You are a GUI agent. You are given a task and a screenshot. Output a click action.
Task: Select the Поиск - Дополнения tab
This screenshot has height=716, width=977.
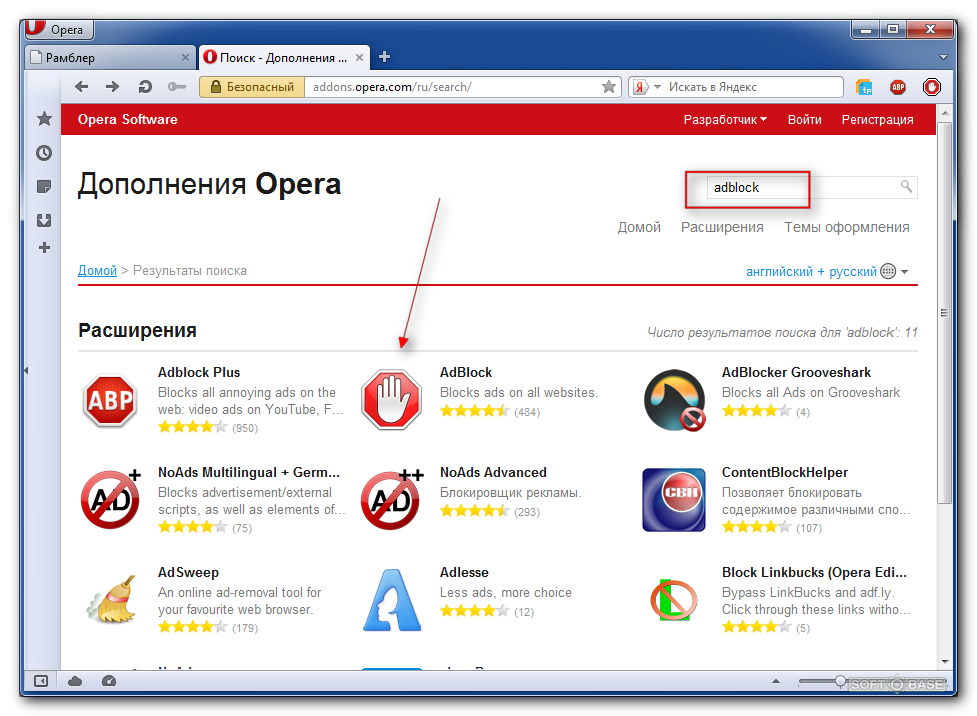pyautogui.click(x=284, y=57)
